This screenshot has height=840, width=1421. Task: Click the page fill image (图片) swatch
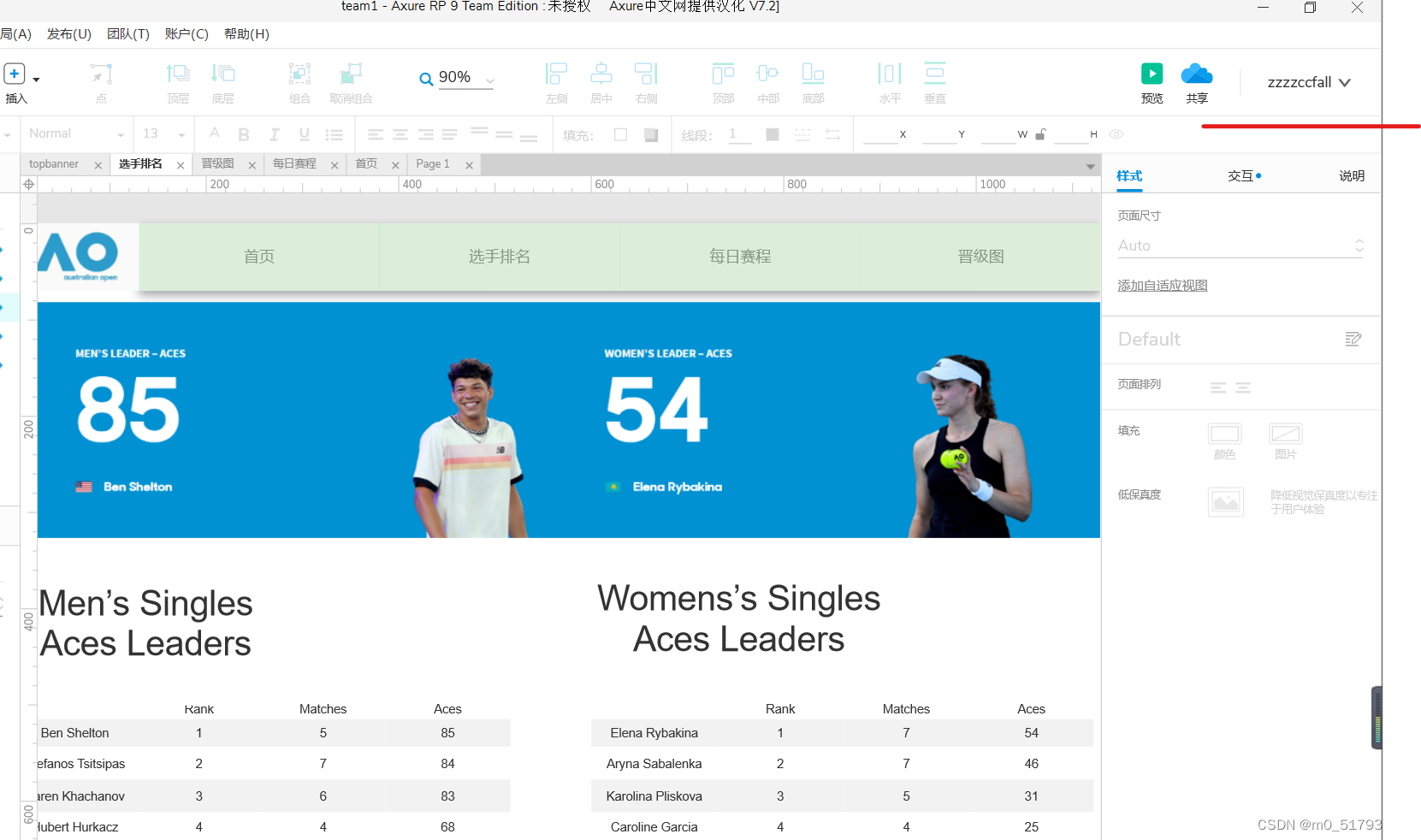[x=1285, y=434]
